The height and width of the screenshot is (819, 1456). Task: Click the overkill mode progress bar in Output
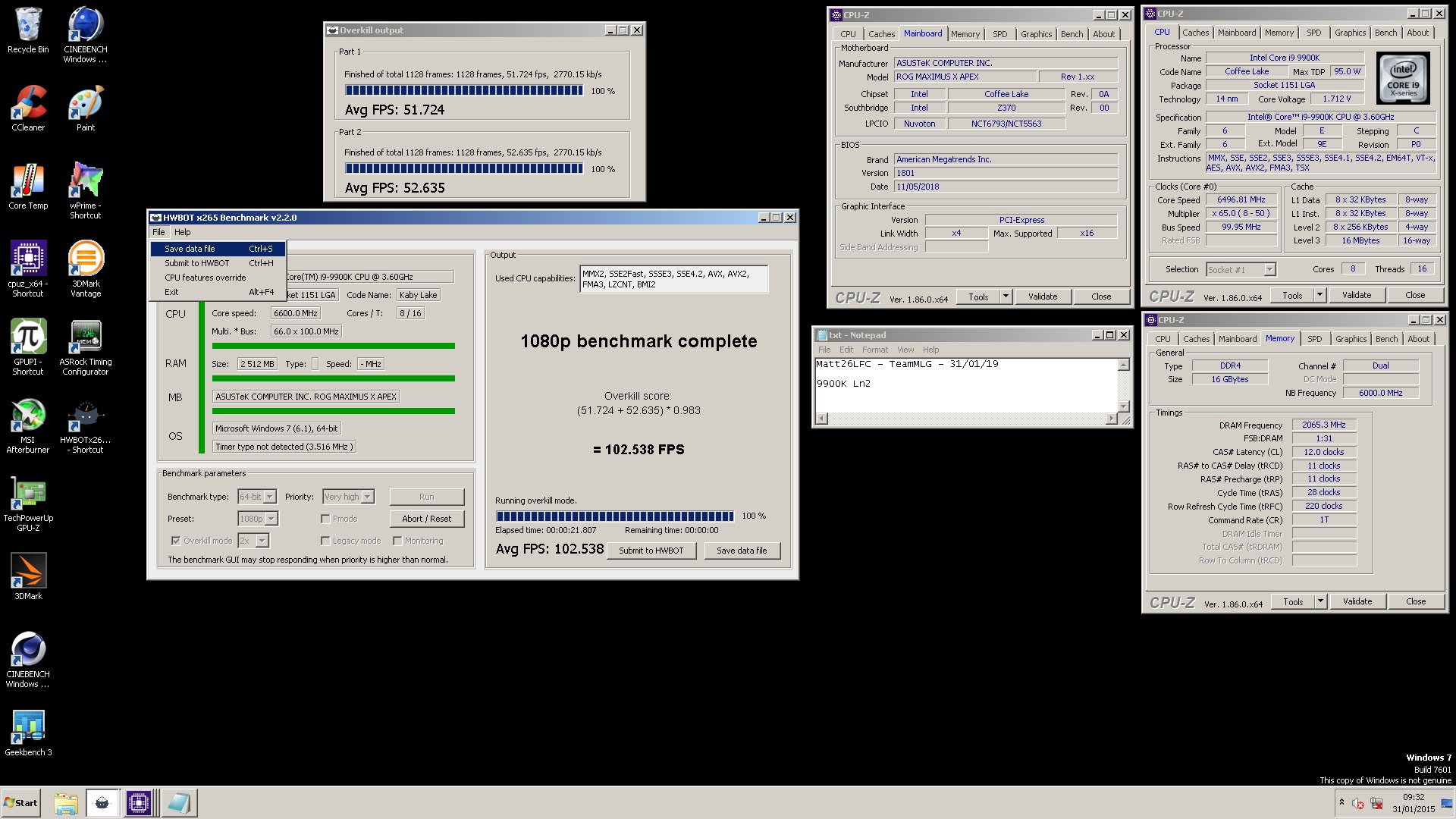point(615,516)
